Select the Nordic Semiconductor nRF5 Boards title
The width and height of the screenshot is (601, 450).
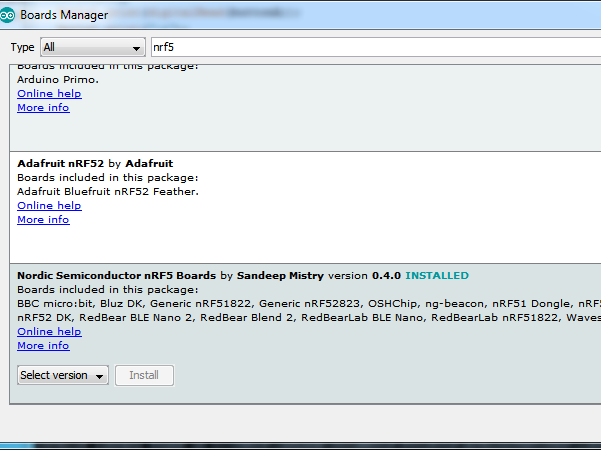117,276
